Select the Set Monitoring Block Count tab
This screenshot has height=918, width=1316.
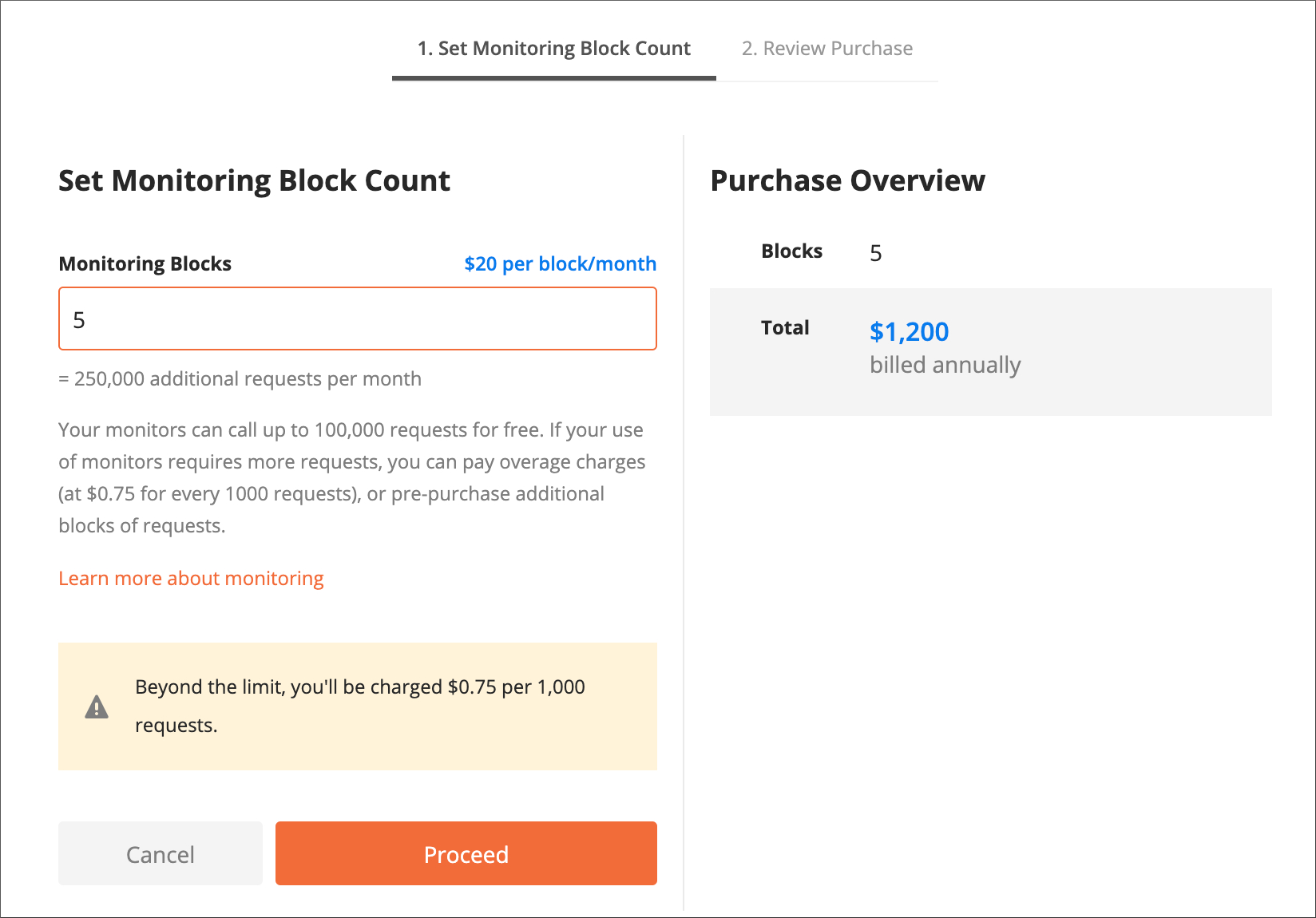553,49
